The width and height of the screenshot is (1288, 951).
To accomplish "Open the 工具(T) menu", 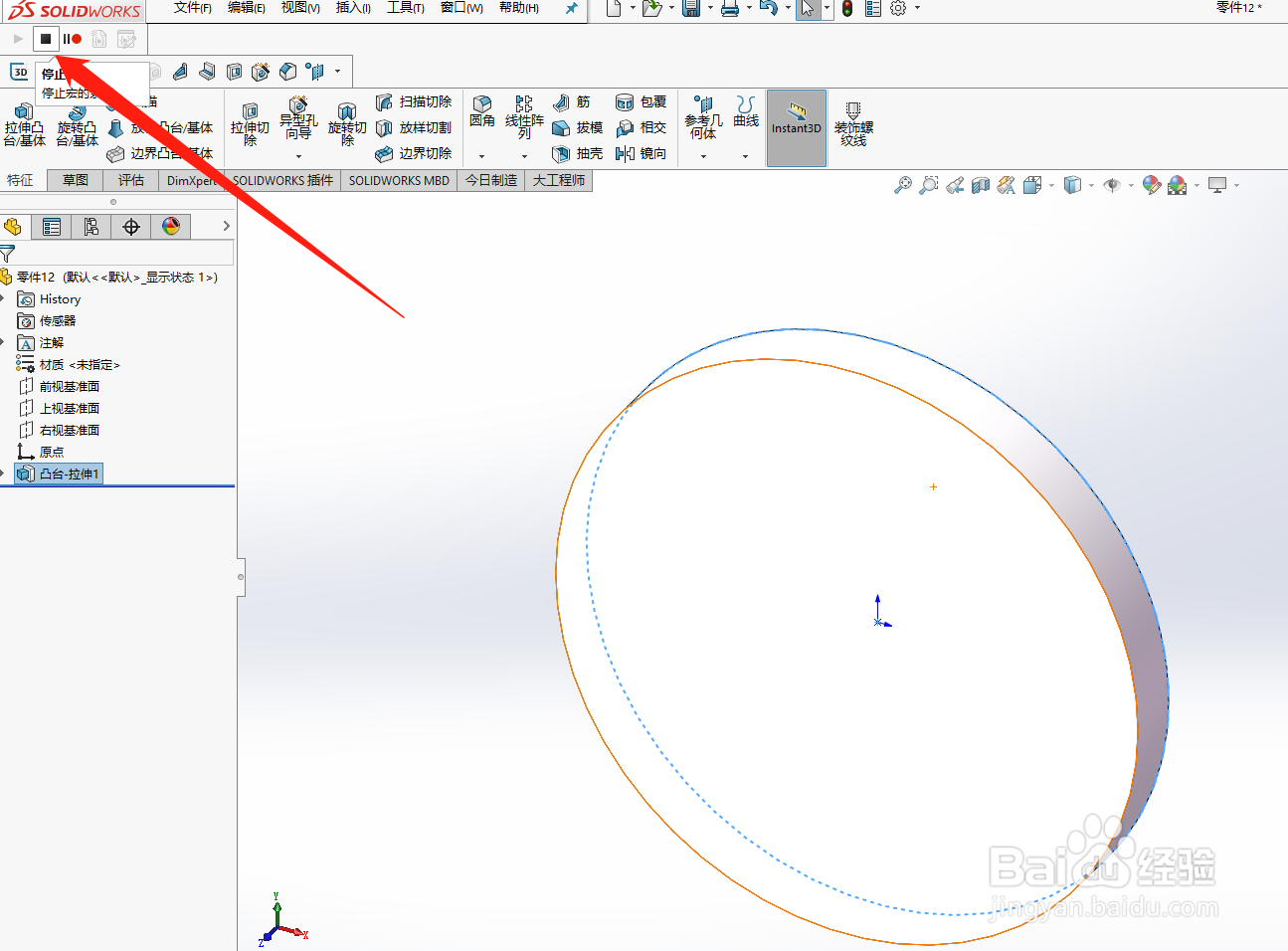I will coord(406,8).
